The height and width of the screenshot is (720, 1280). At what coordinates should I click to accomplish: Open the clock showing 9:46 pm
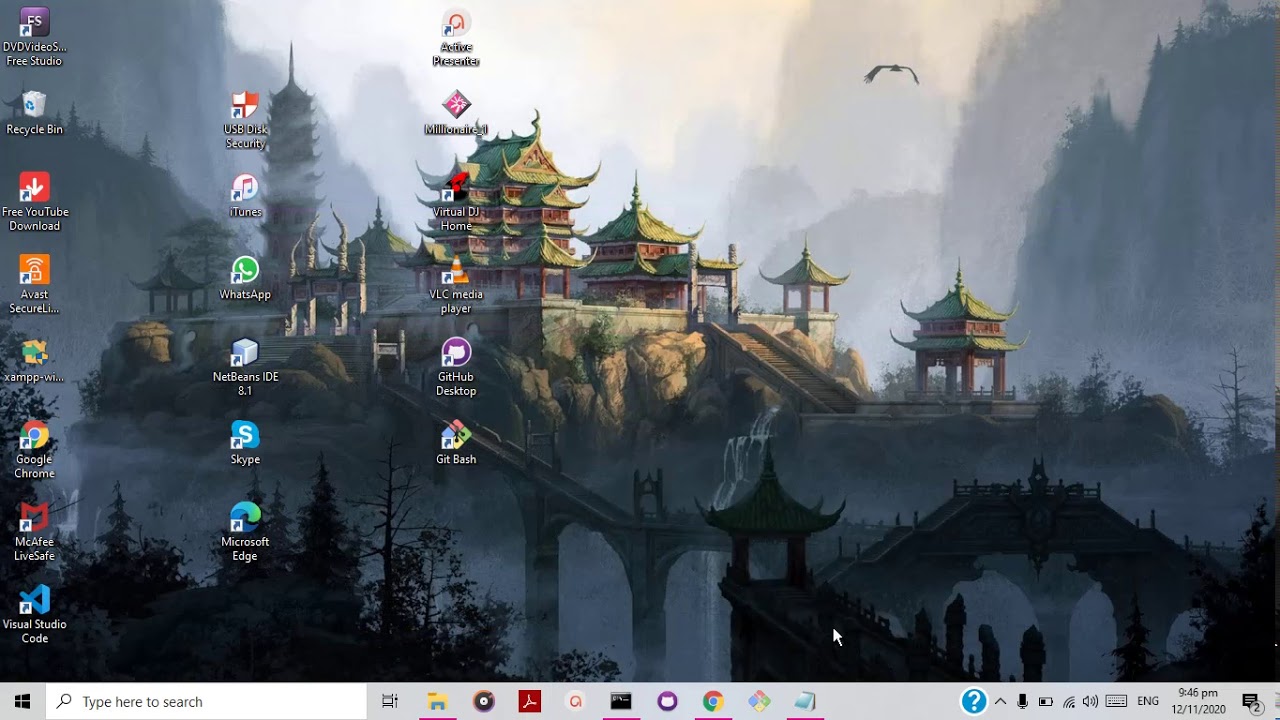click(1198, 701)
